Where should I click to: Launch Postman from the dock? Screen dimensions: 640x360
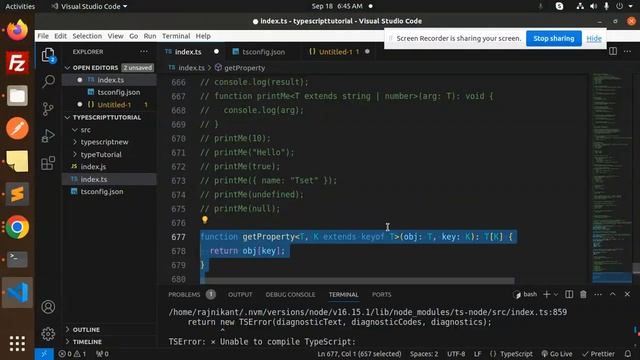point(17,128)
